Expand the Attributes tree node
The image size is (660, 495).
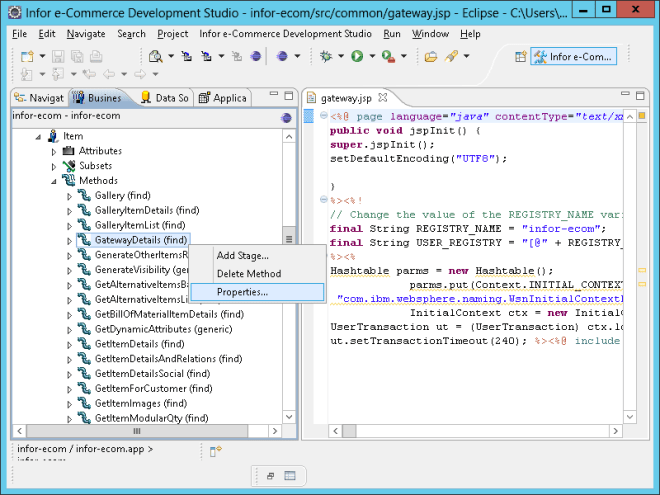55,151
